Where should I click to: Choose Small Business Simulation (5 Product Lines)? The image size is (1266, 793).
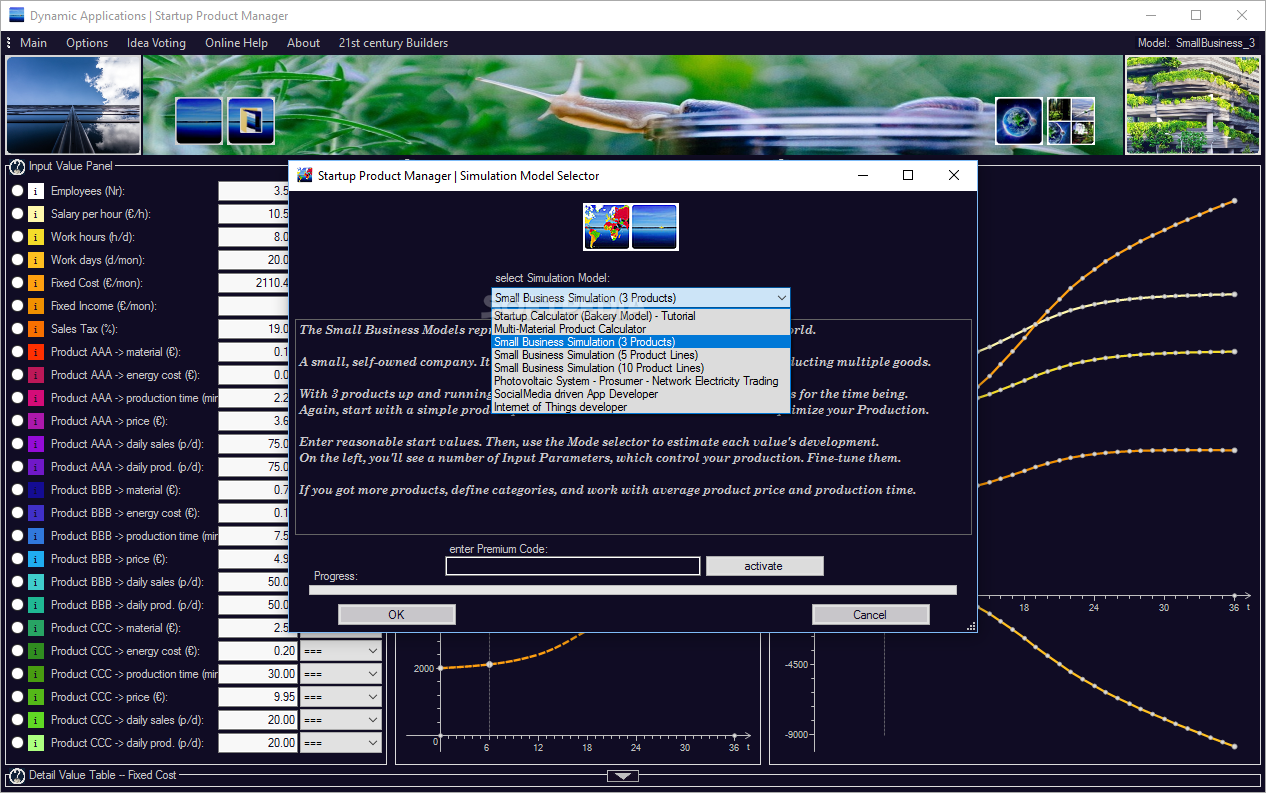pos(641,355)
